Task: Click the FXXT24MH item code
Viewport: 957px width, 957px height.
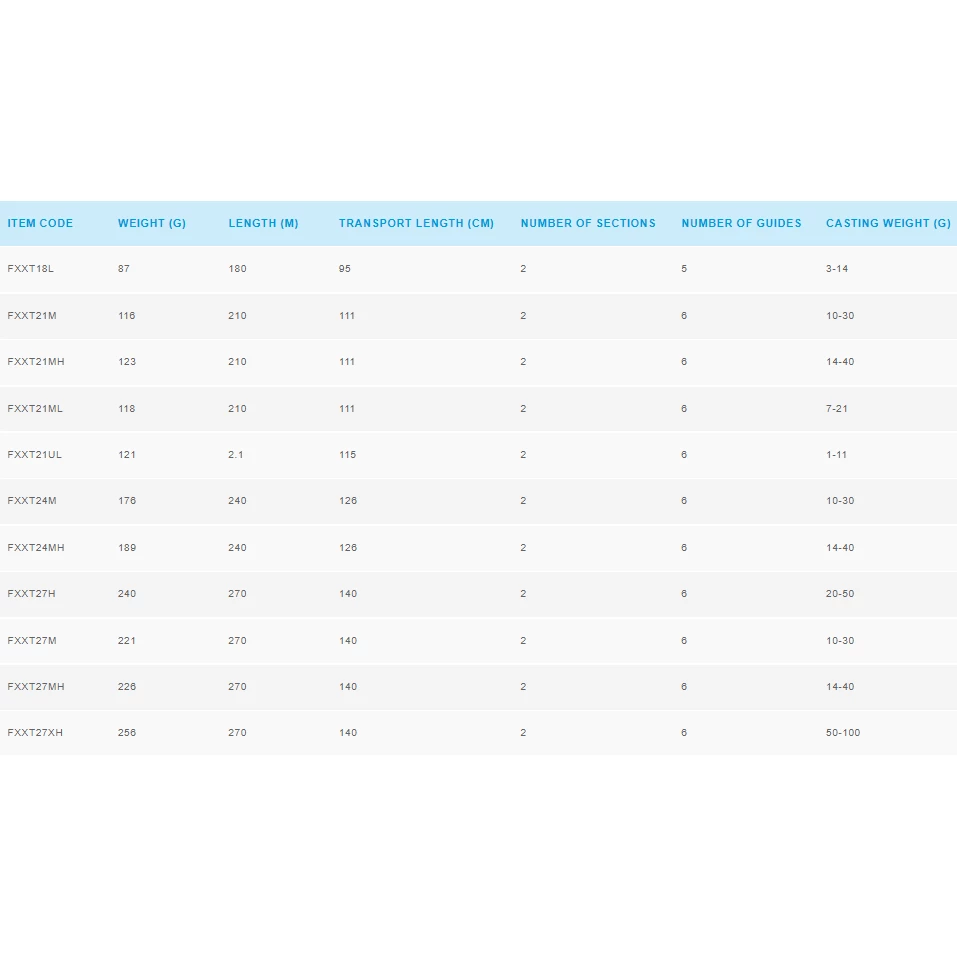Action: 36,548
